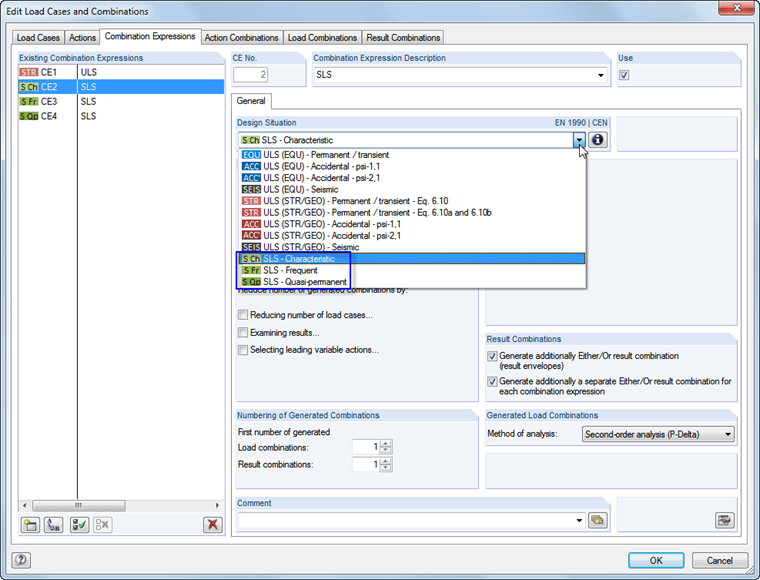Switch to the Result Combinations tab
The height and width of the screenshot is (580, 760).
[x=403, y=38]
